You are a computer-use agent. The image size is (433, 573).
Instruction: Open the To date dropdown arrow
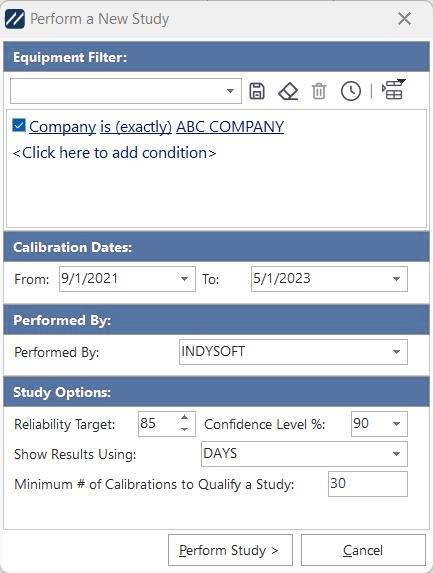[396, 279]
